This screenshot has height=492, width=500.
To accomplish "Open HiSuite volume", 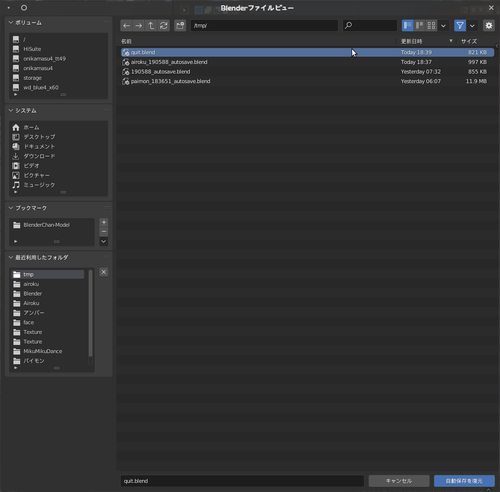I will coord(58,49).
